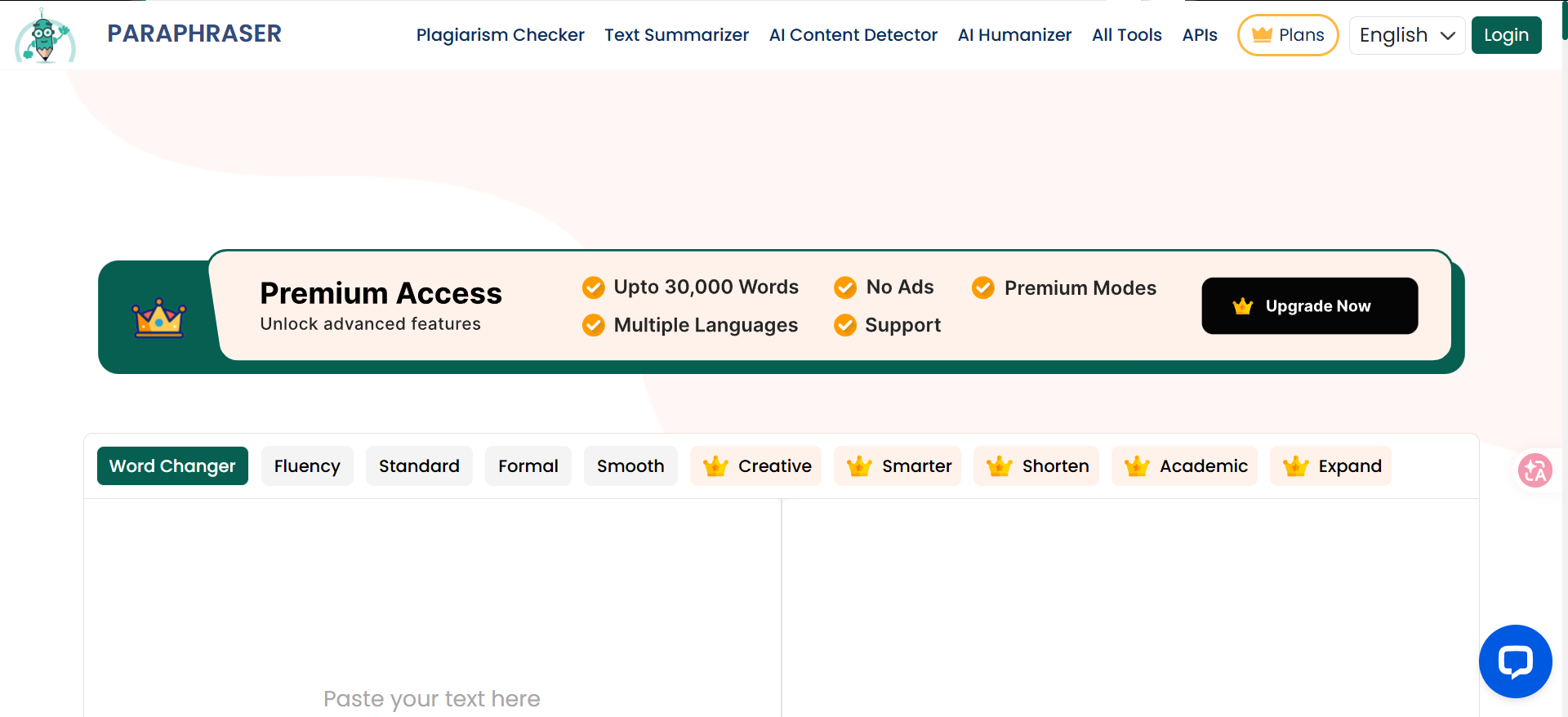Click the checkmark icon beside Multiple Languages
The image size is (1568, 717).
(x=594, y=325)
